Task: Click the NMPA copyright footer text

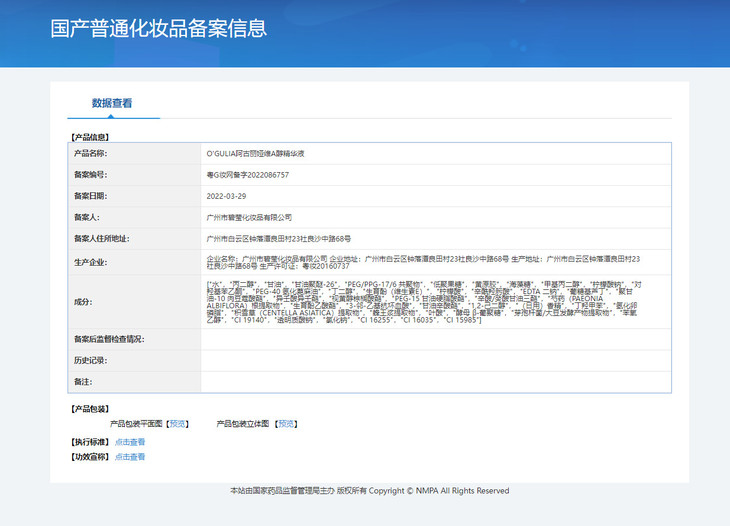Action: (x=369, y=491)
